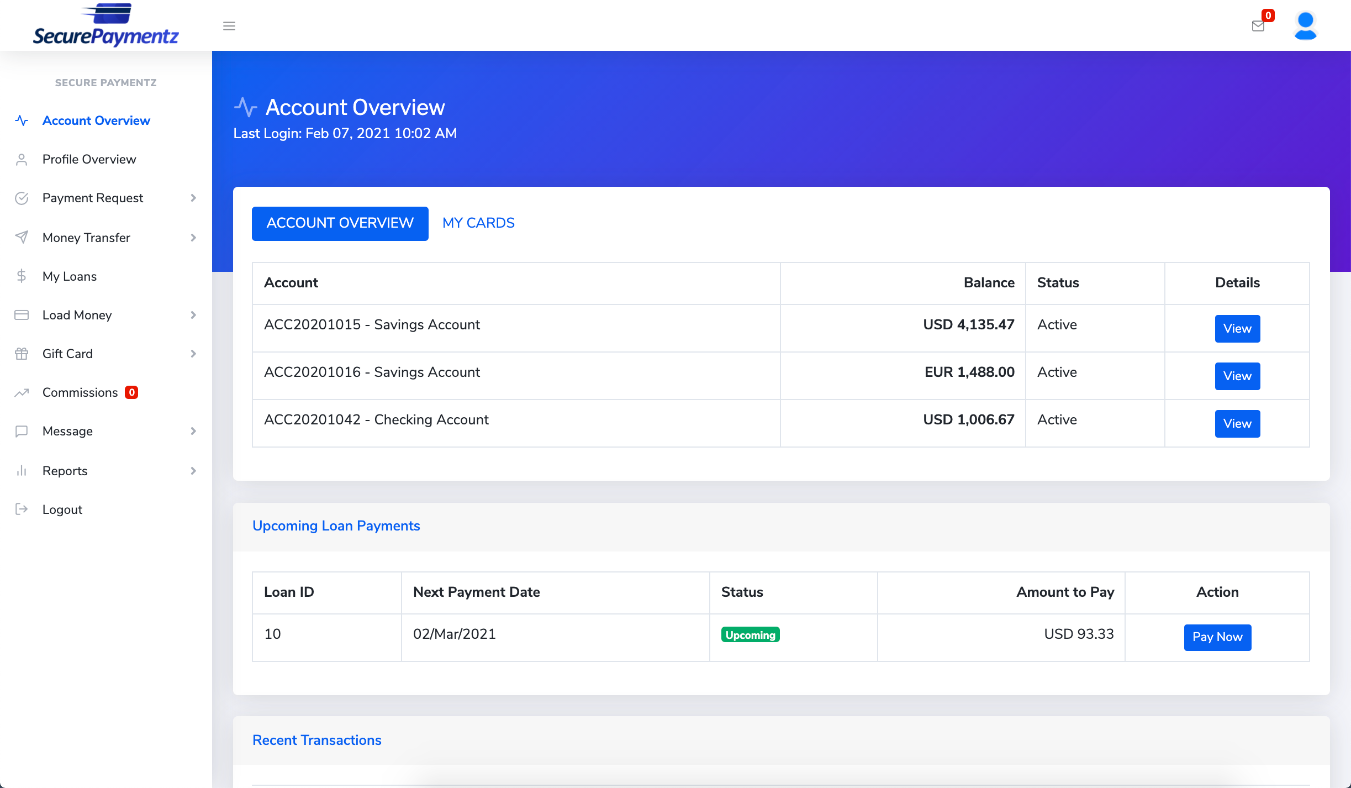Expand the Payment Request submenu
Image resolution: width=1351 pixels, height=788 pixels.
click(x=193, y=198)
